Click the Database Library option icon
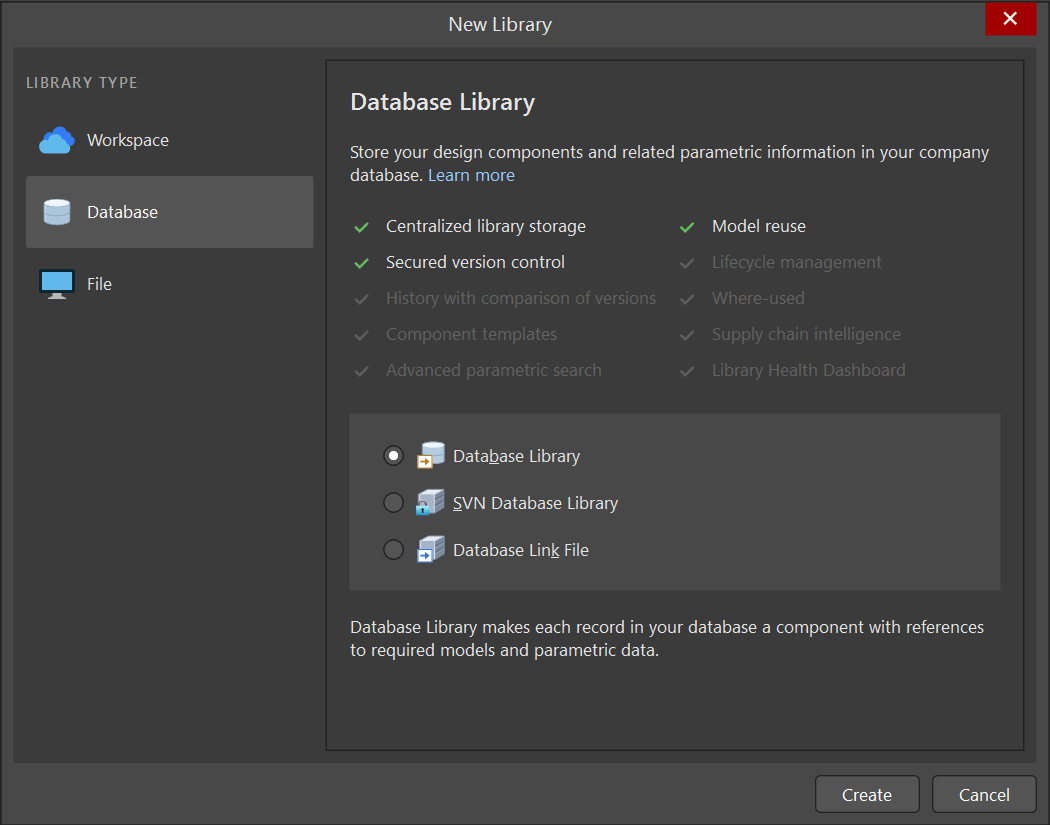 [x=430, y=456]
